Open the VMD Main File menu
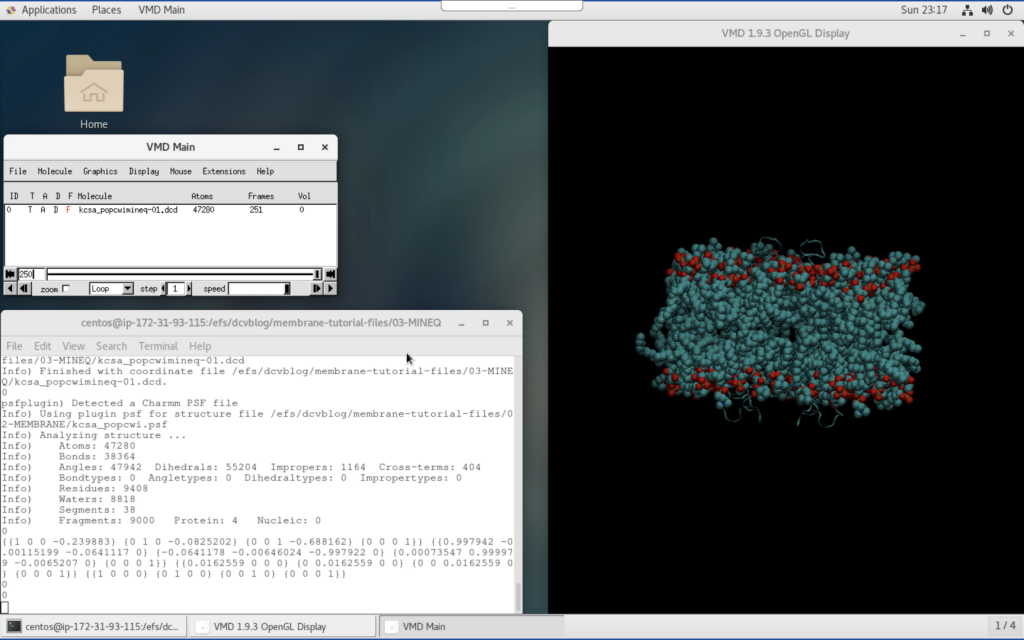 pyautogui.click(x=18, y=171)
